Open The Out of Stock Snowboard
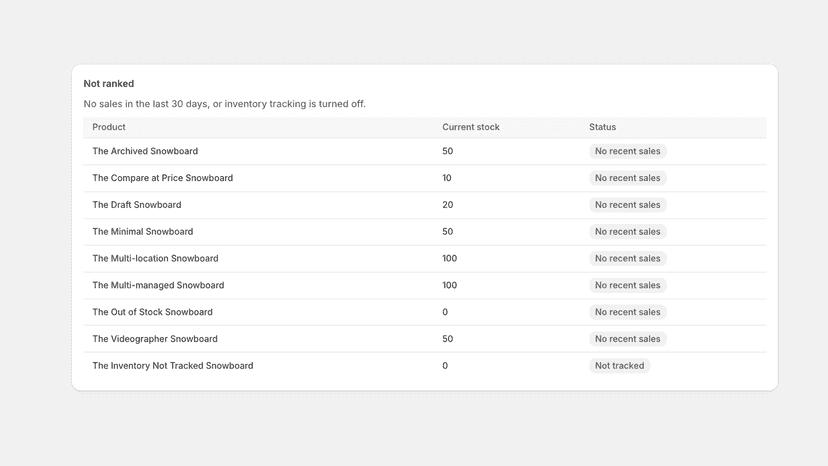Image resolution: width=828 pixels, height=466 pixels. point(153,312)
